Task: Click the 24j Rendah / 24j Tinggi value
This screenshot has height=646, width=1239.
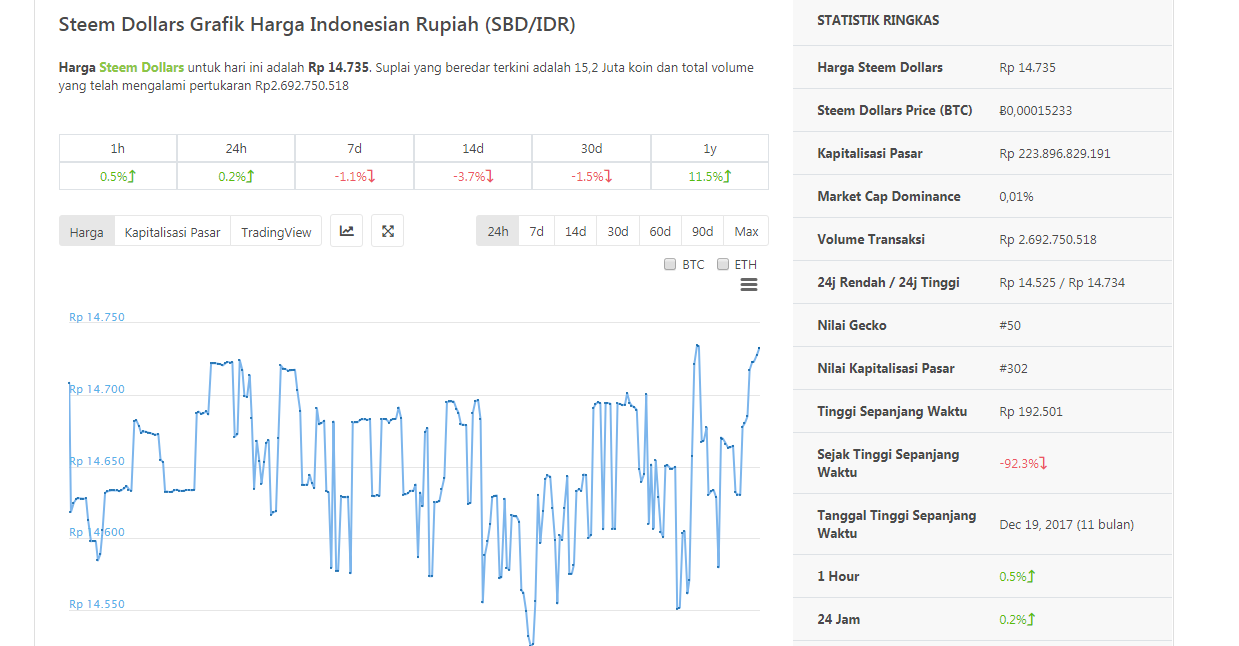Action: coord(1062,282)
